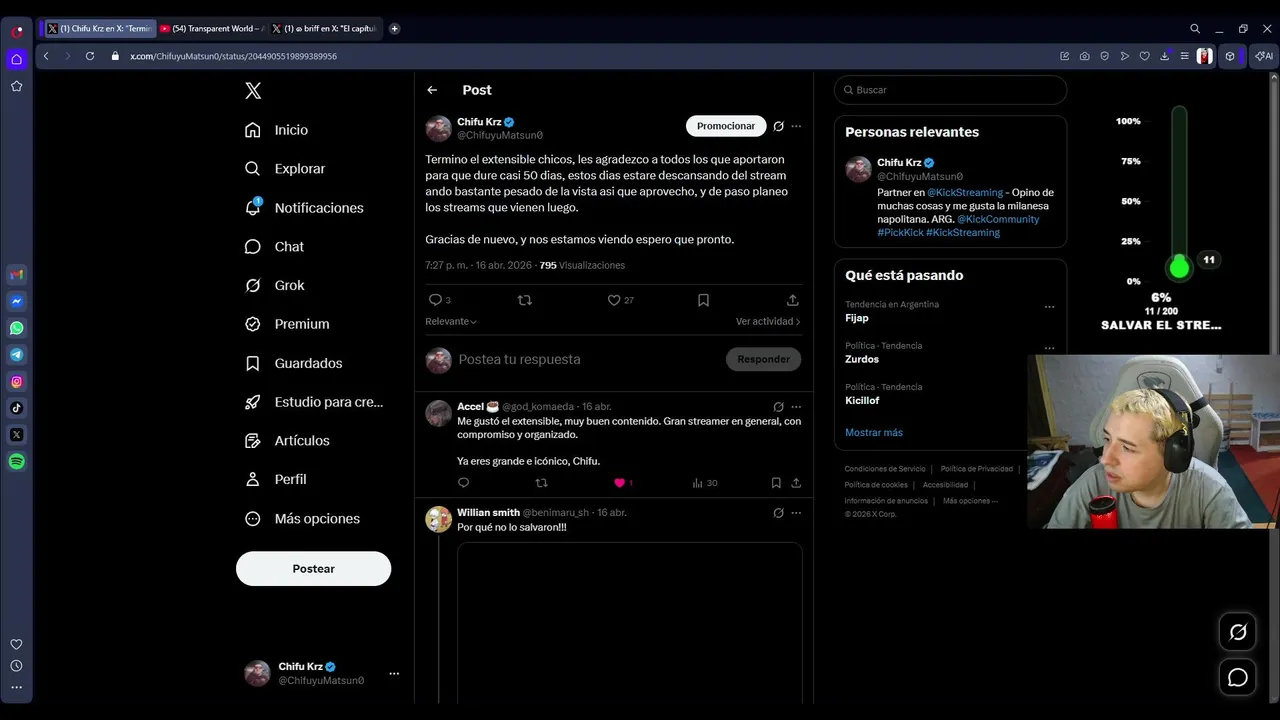Viewport: 1280px width, 720px height.
Task: Repost the main post
Action: tap(525, 300)
